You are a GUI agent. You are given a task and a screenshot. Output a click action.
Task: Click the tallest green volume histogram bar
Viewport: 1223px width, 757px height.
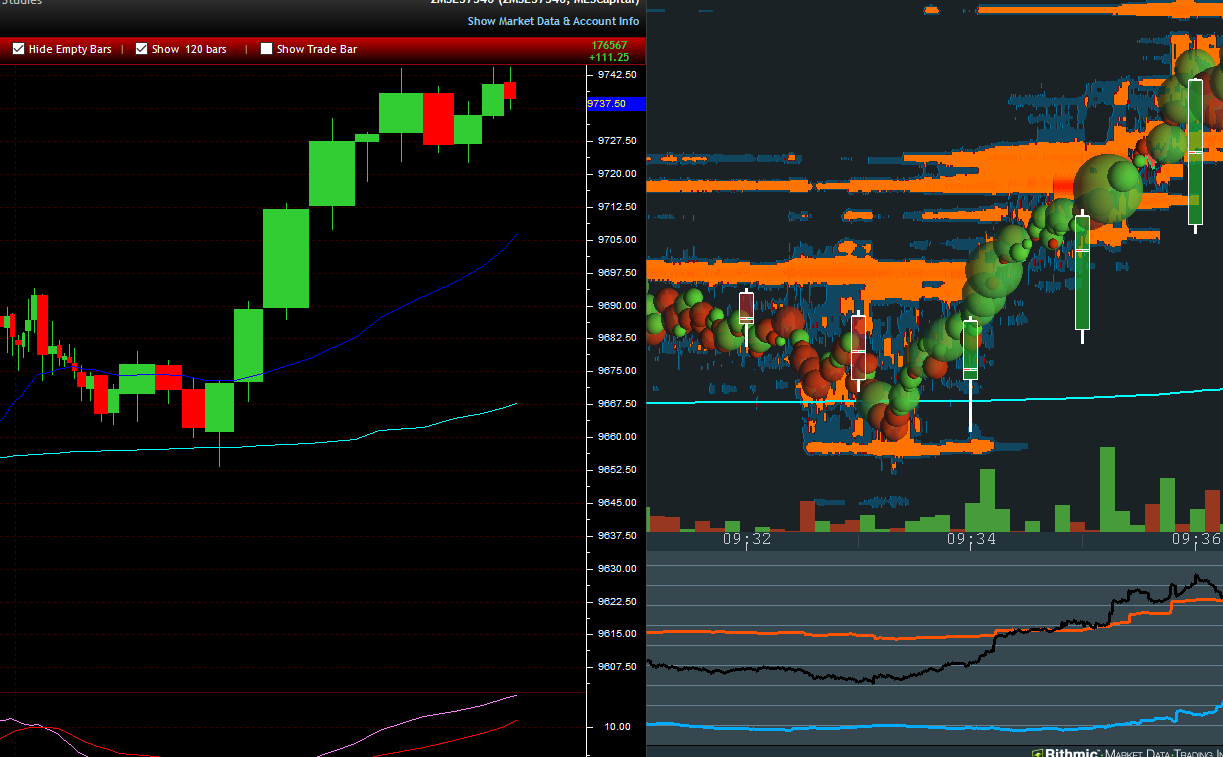(x=1106, y=488)
